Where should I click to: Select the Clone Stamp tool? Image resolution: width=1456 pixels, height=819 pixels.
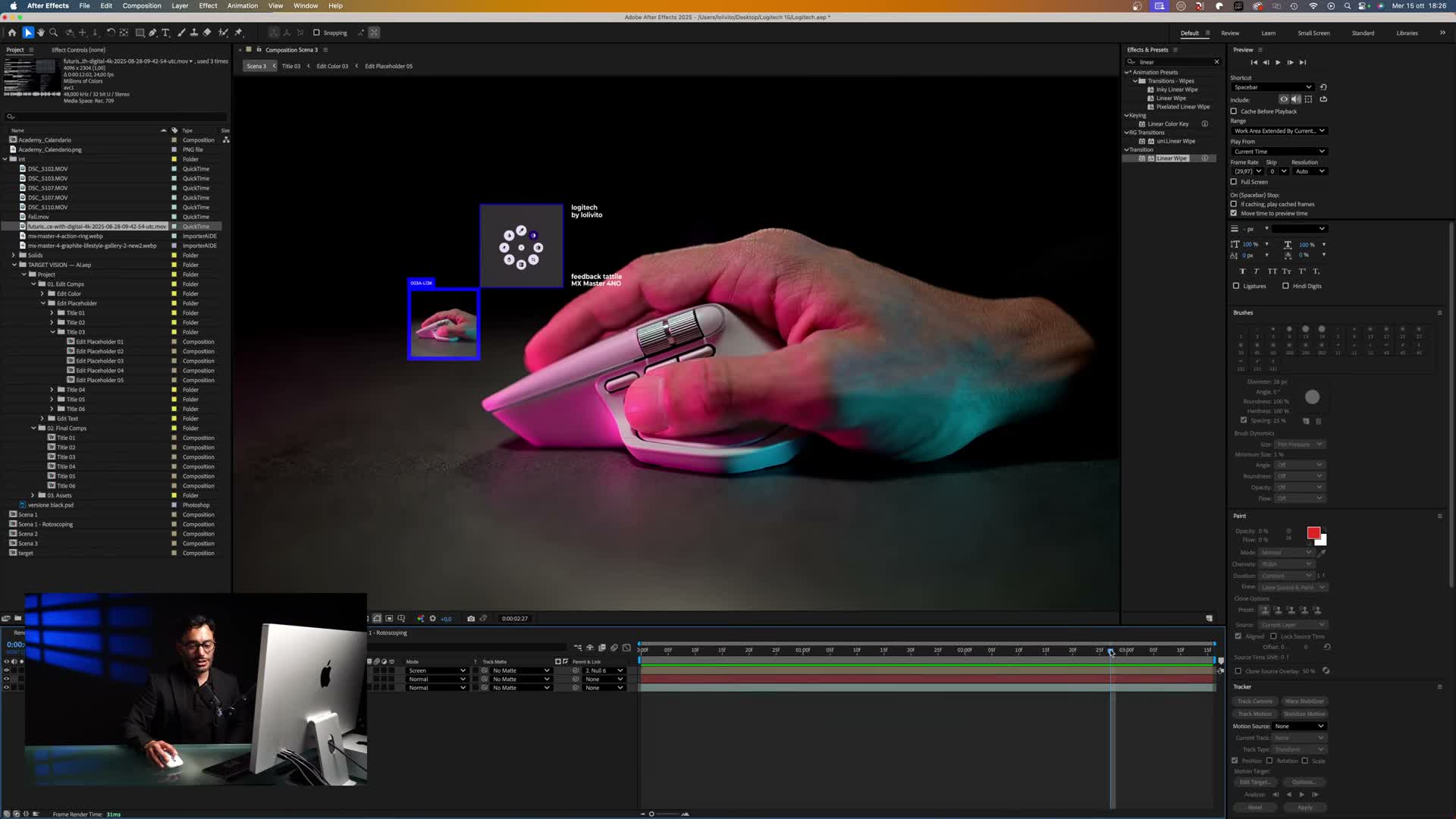(194, 33)
